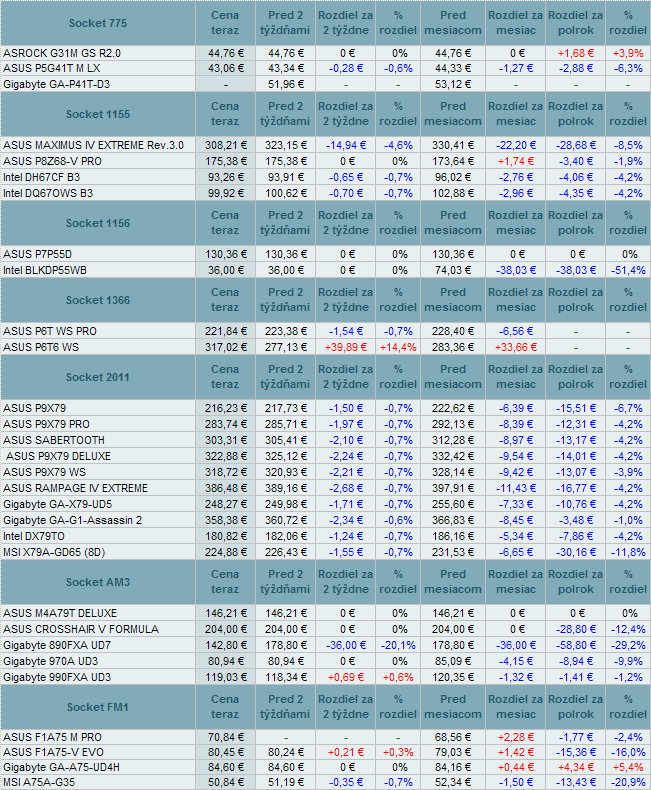Click the Socket 1155 section header
Screen dimensions: 651x790
tap(98, 114)
